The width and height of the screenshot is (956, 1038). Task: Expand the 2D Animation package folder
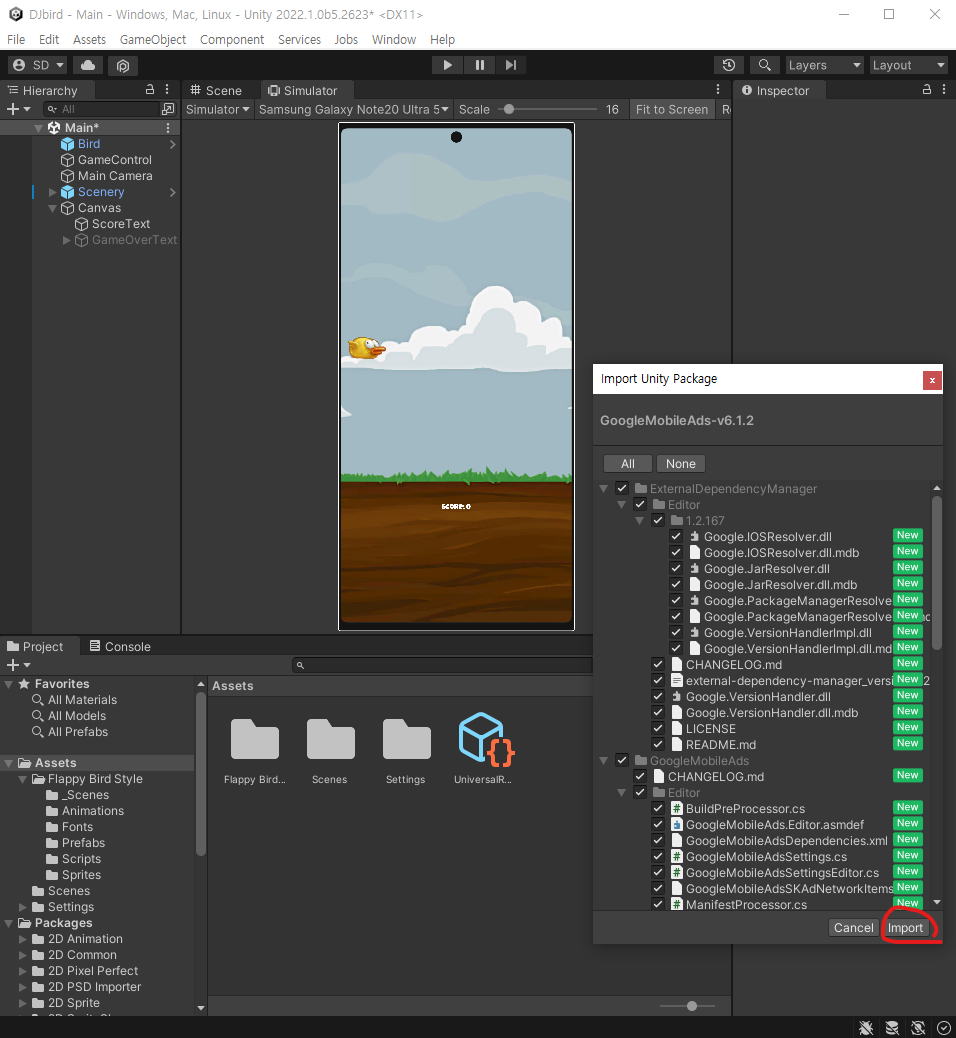23,939
